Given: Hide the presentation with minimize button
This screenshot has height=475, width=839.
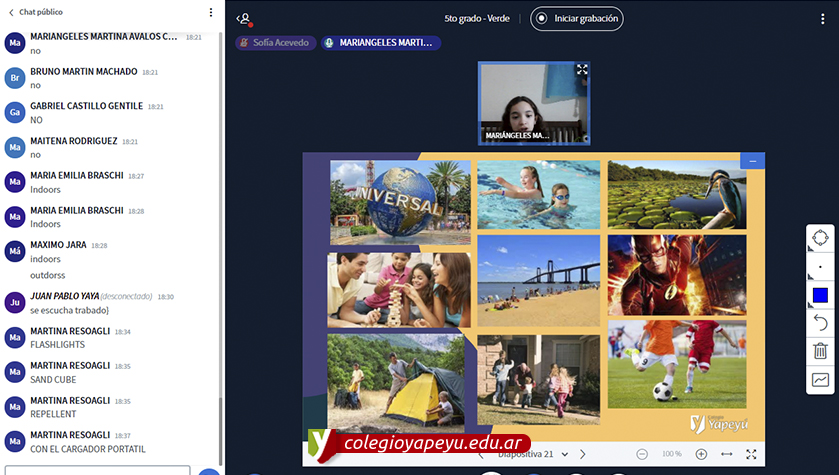Looking at the screenshot, I should [753, 160].
